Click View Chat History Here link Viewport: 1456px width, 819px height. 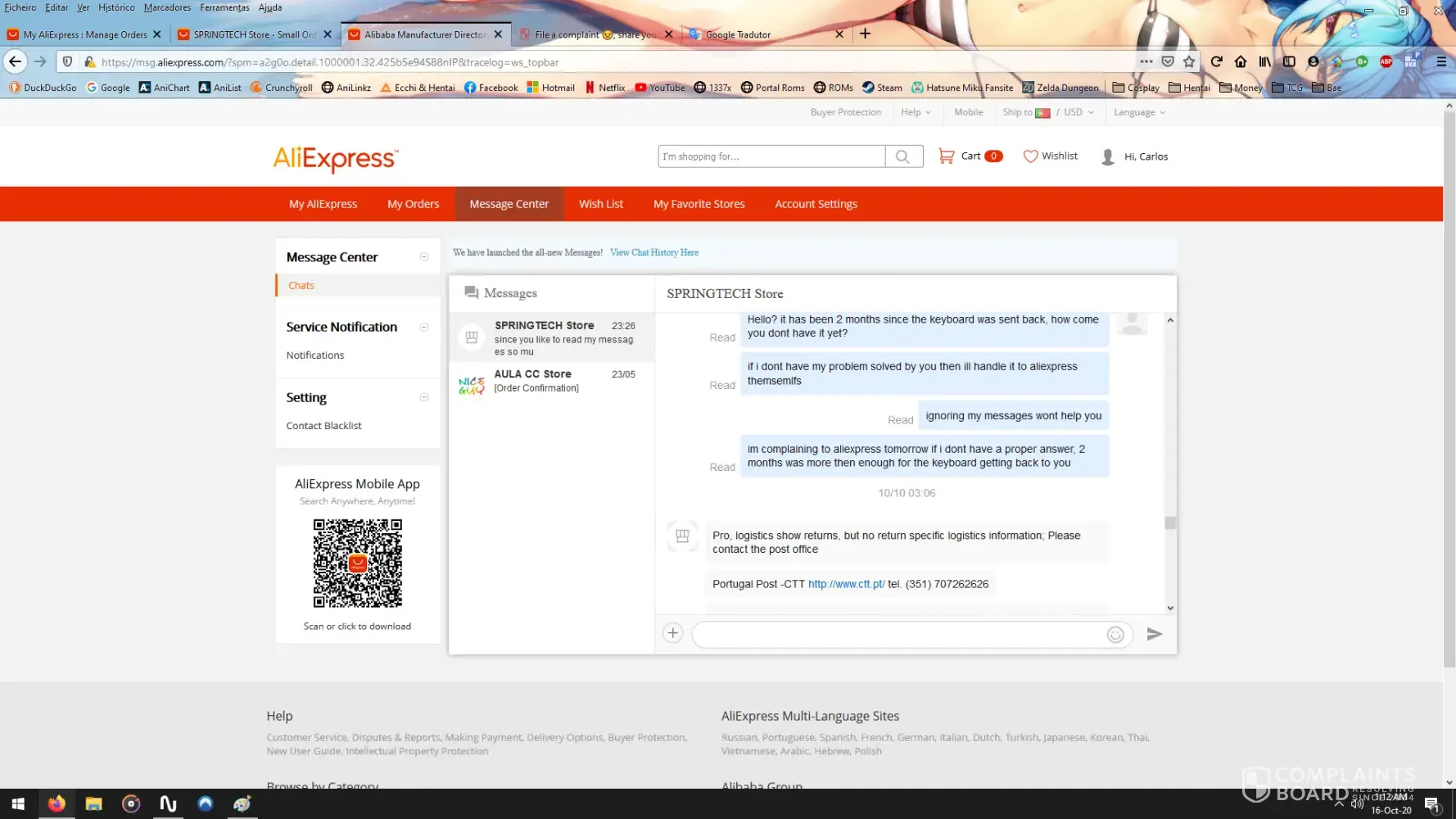(x=653, y=252)
